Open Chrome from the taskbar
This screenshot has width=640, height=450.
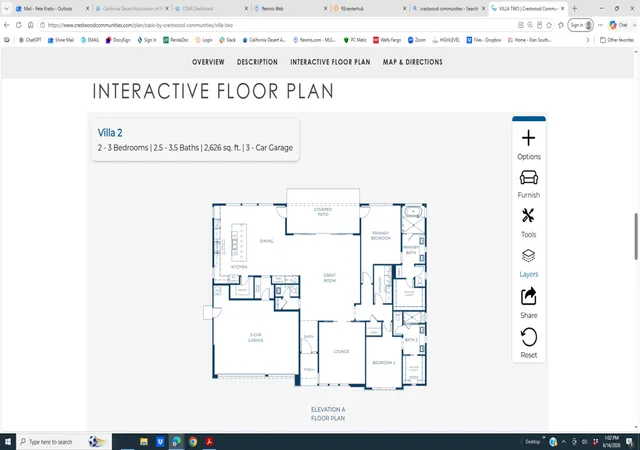tap(193, 441)
